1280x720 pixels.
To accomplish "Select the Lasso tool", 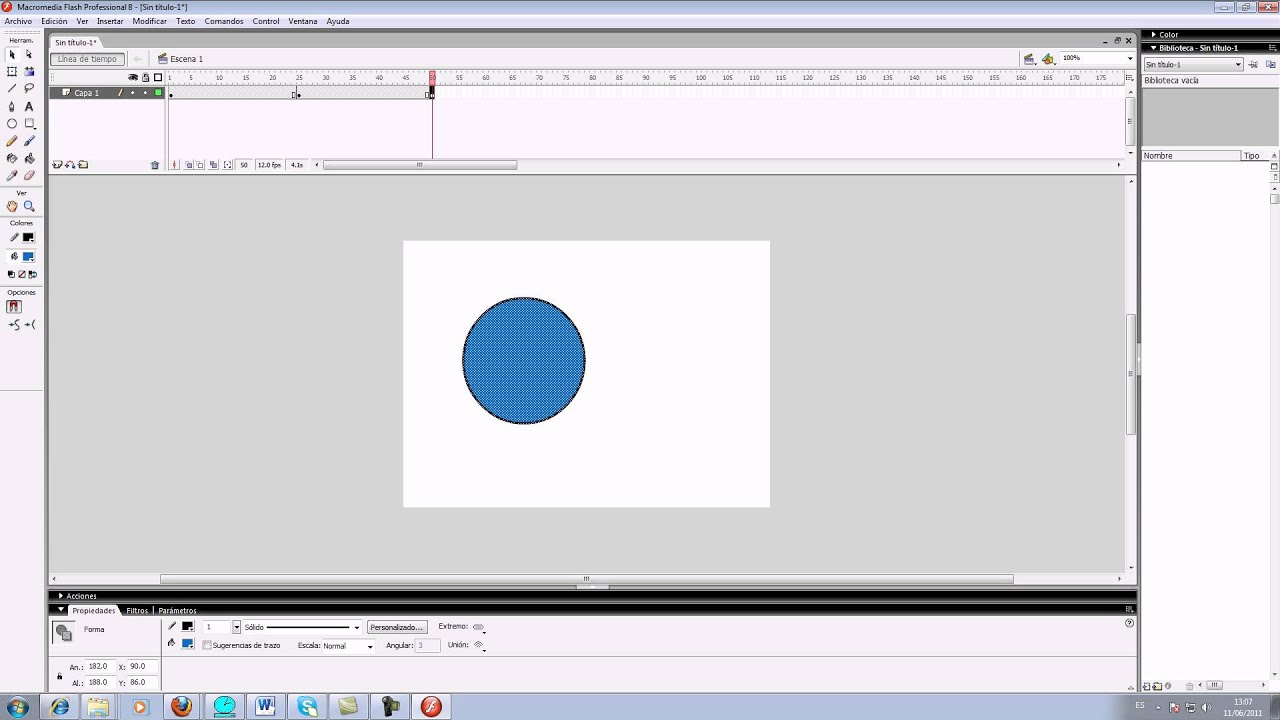I will point(29,89).
